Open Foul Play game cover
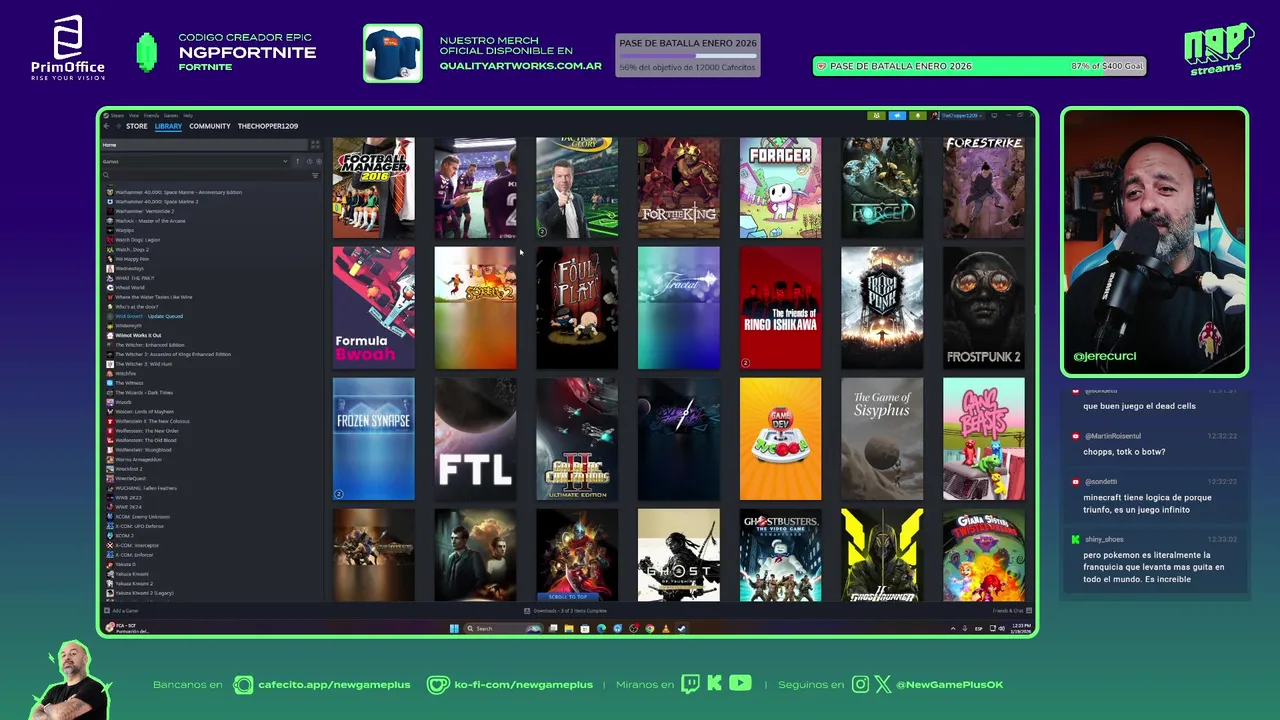 point(577,308)
